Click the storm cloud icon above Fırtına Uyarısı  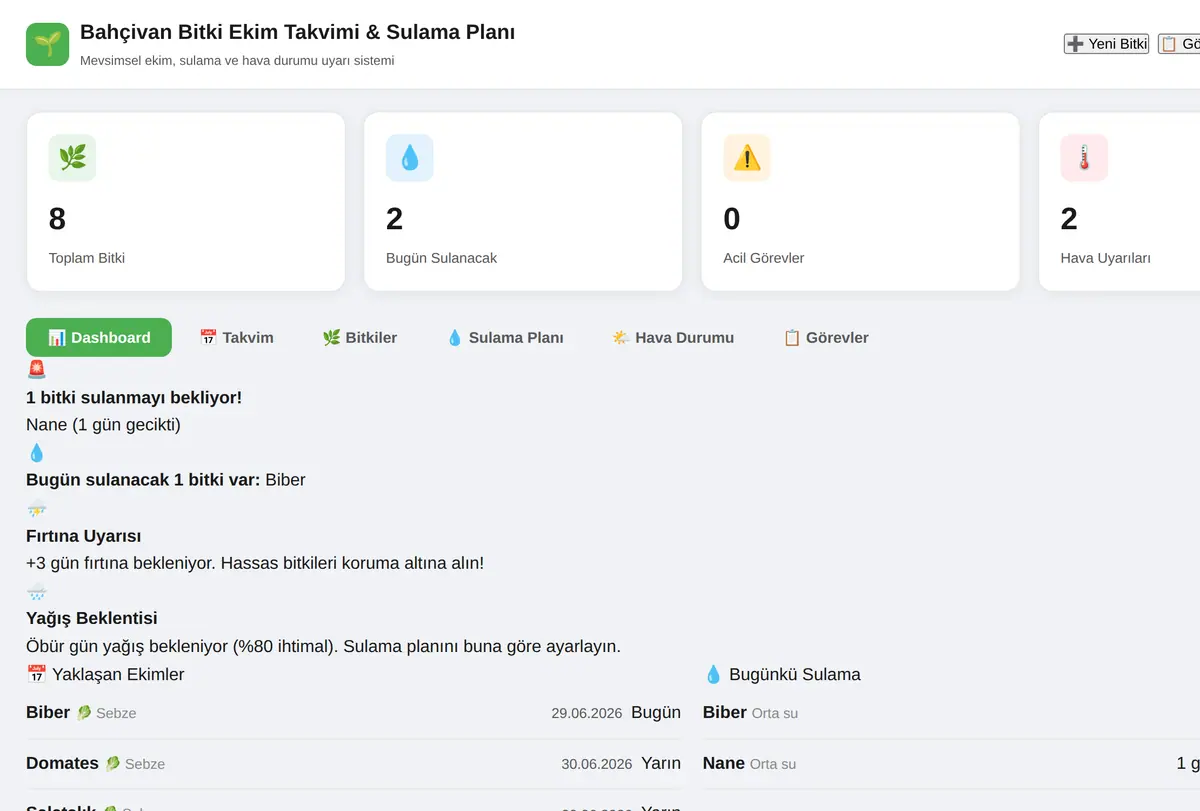click(x=37, y=508)
